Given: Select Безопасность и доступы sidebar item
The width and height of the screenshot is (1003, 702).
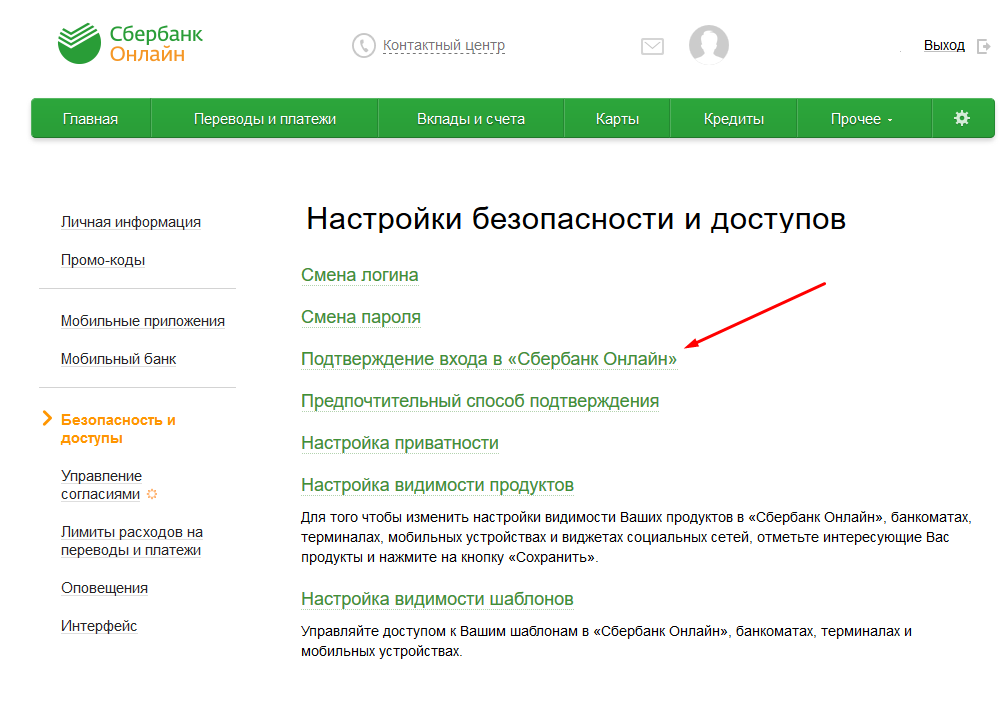Looking at the screenshot, I should coord(118,429).
